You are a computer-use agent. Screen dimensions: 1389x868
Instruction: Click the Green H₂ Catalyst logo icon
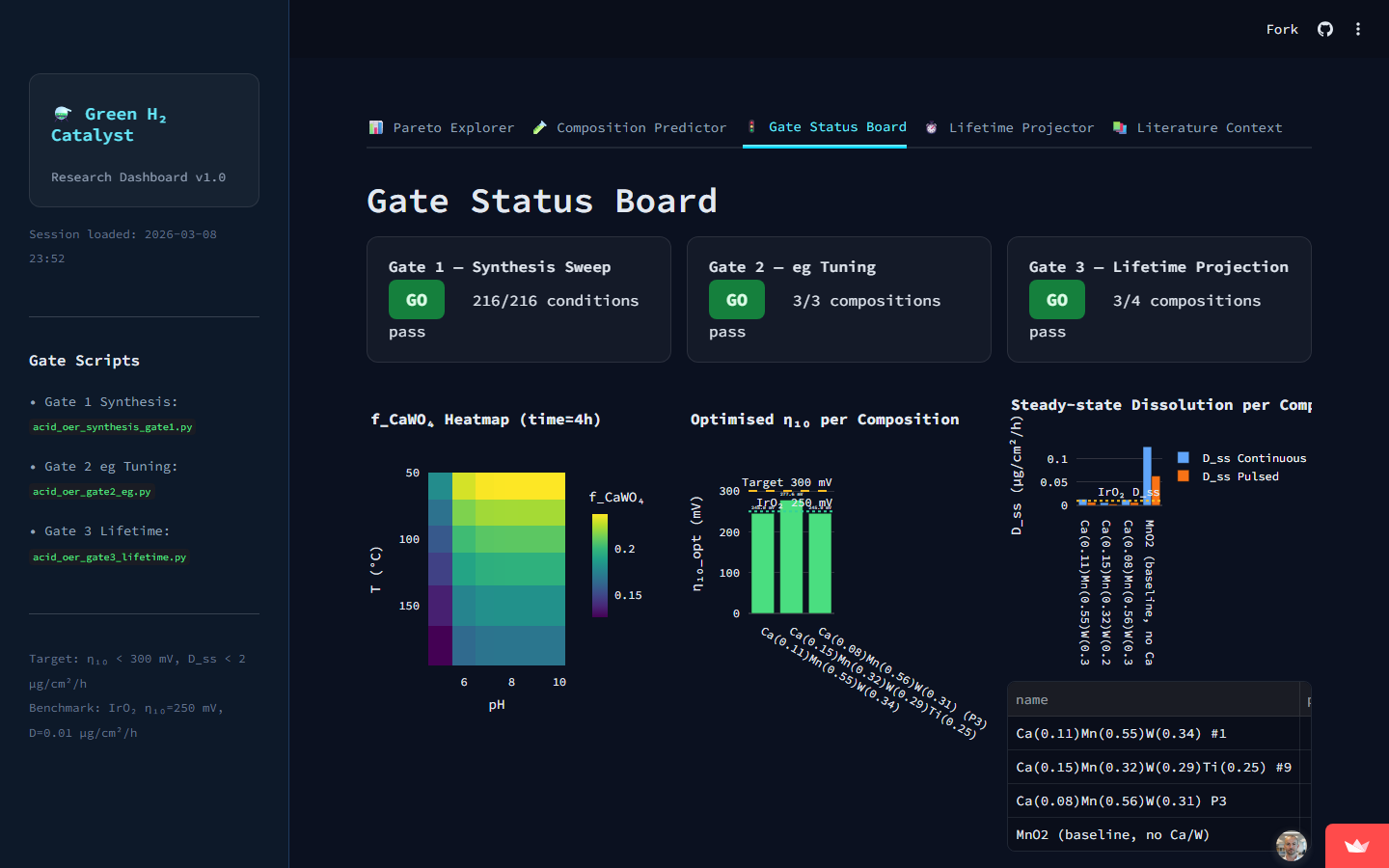[x=63, y=114]
